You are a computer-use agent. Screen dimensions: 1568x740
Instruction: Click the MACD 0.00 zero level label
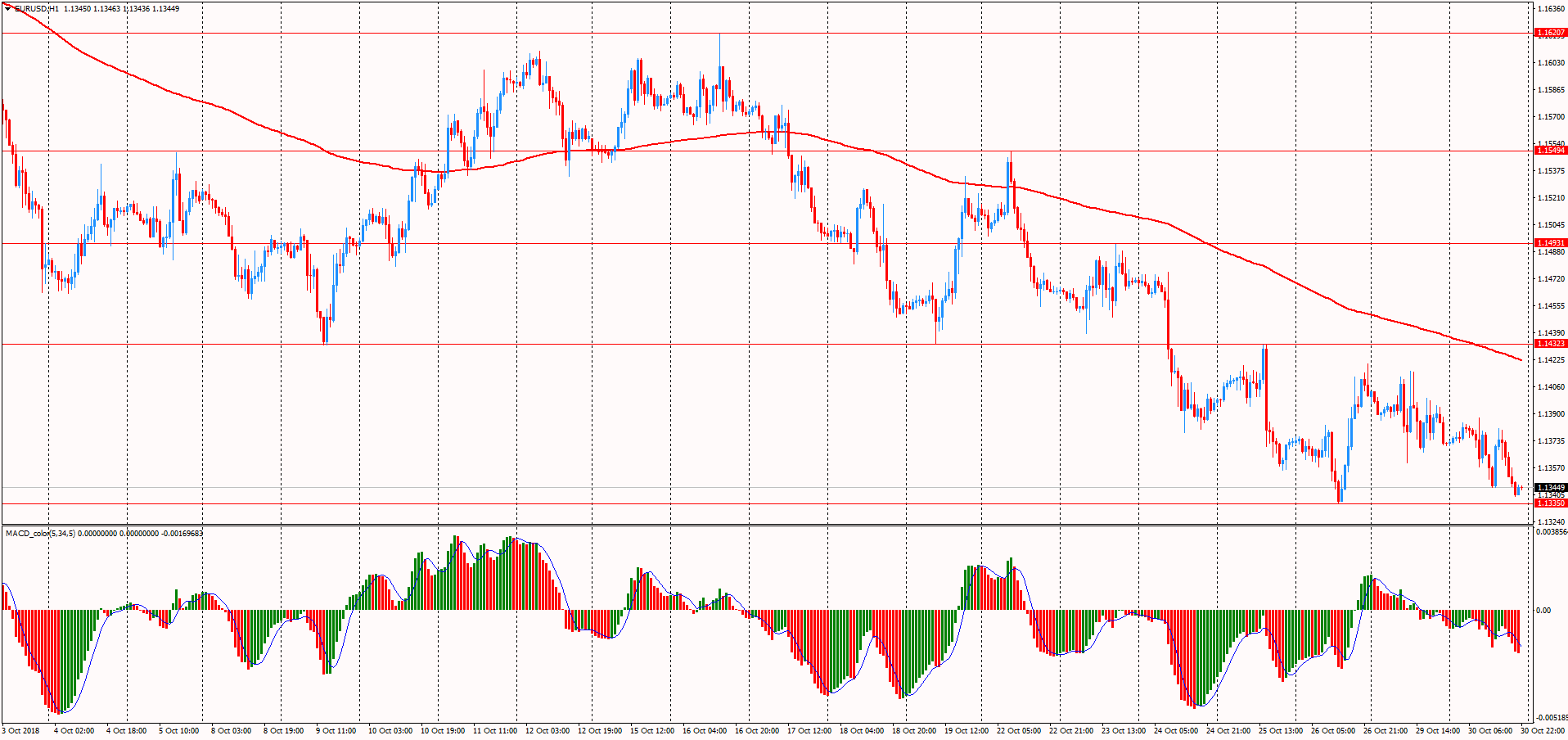(1543, 611)
